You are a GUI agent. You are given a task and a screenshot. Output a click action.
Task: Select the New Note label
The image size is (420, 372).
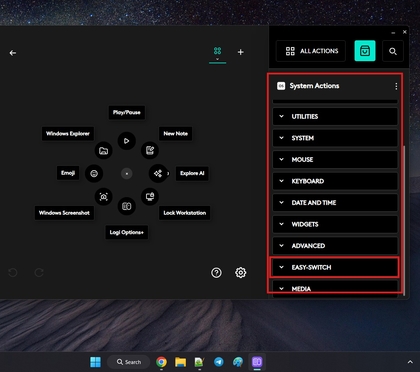click(x=176, y=133)
